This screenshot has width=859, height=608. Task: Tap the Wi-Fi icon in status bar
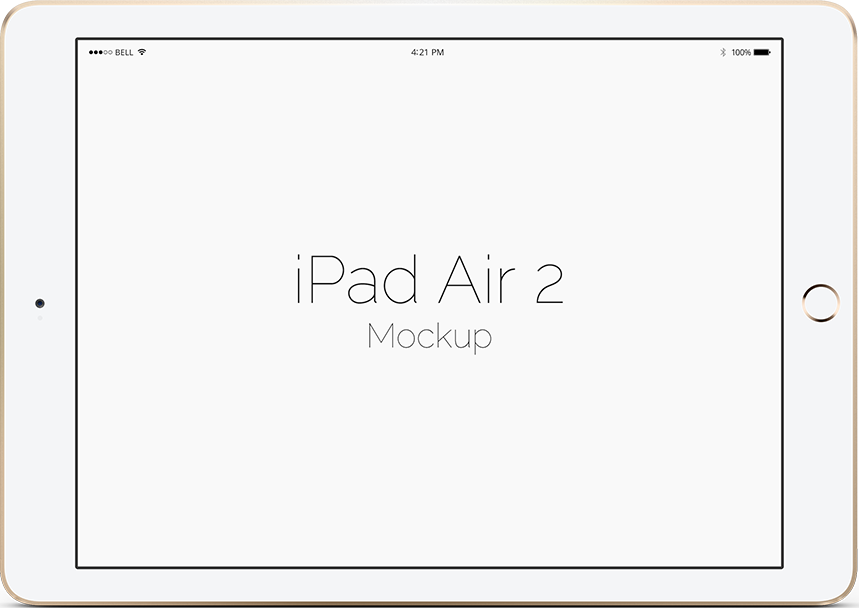pos(142,52)
